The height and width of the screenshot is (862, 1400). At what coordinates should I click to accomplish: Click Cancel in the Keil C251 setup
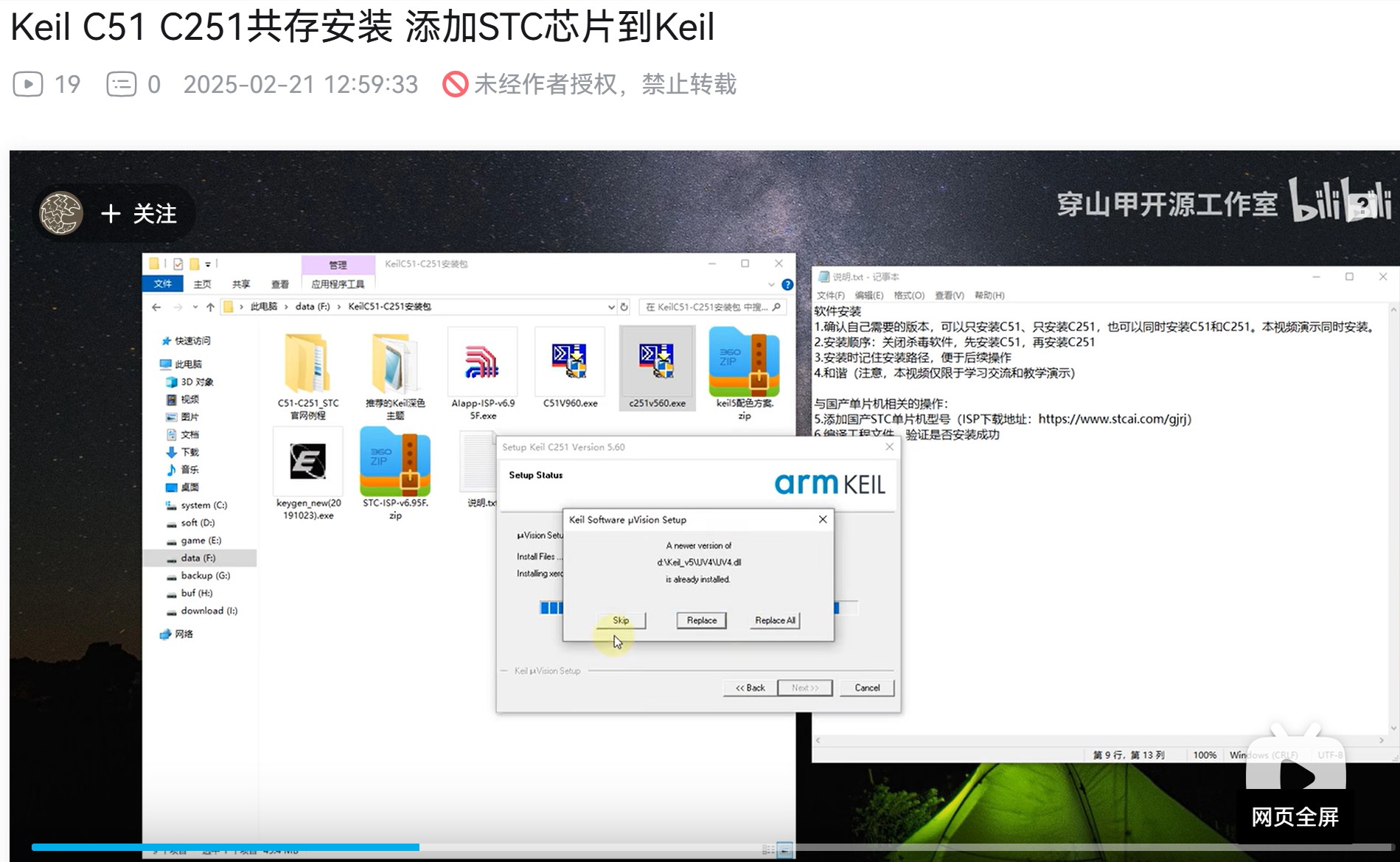tap(867, 688)
